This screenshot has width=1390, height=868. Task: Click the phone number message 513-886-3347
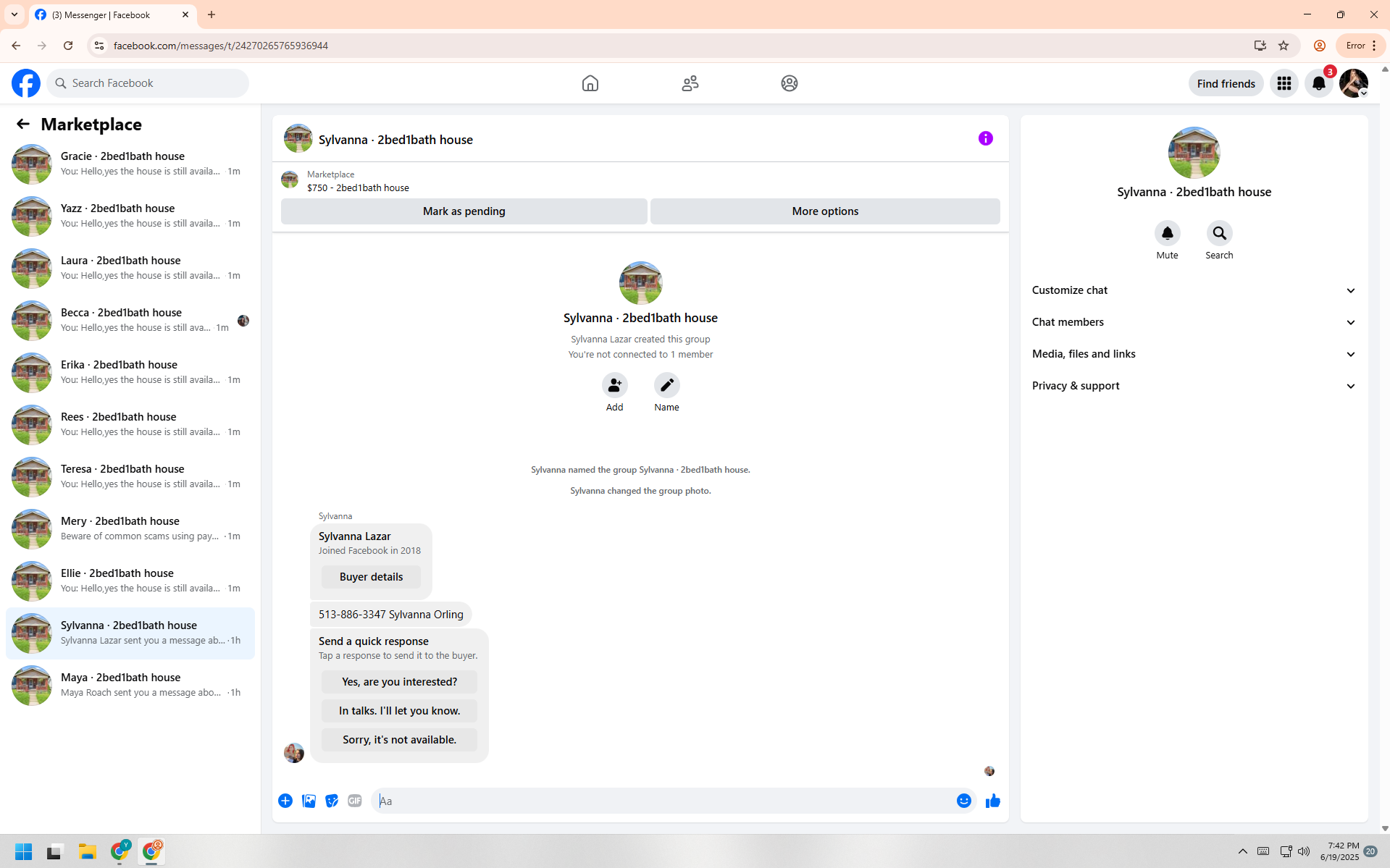pos(390,615)
